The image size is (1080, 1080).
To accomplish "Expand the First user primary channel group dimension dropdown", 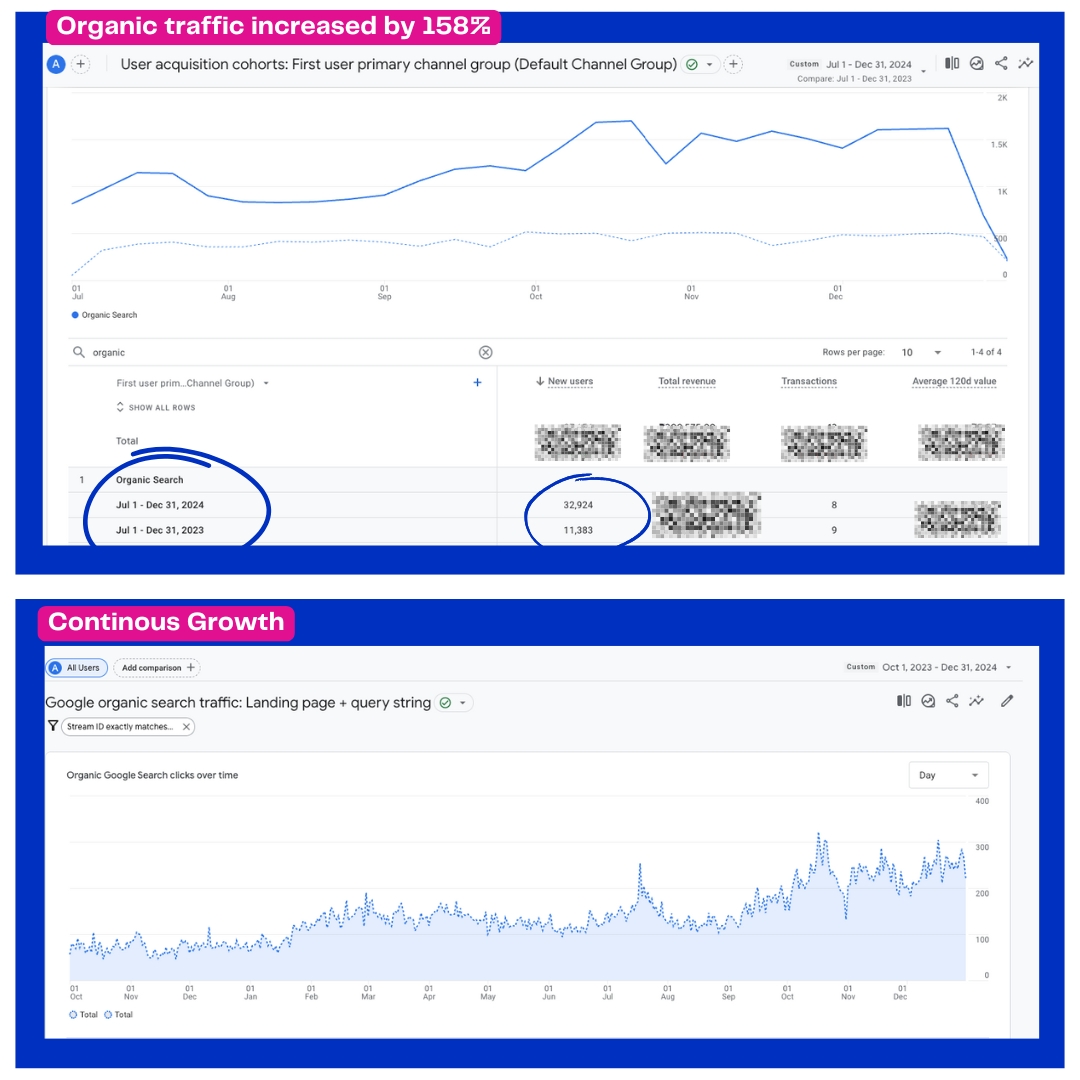I will [x=266, y=383].
